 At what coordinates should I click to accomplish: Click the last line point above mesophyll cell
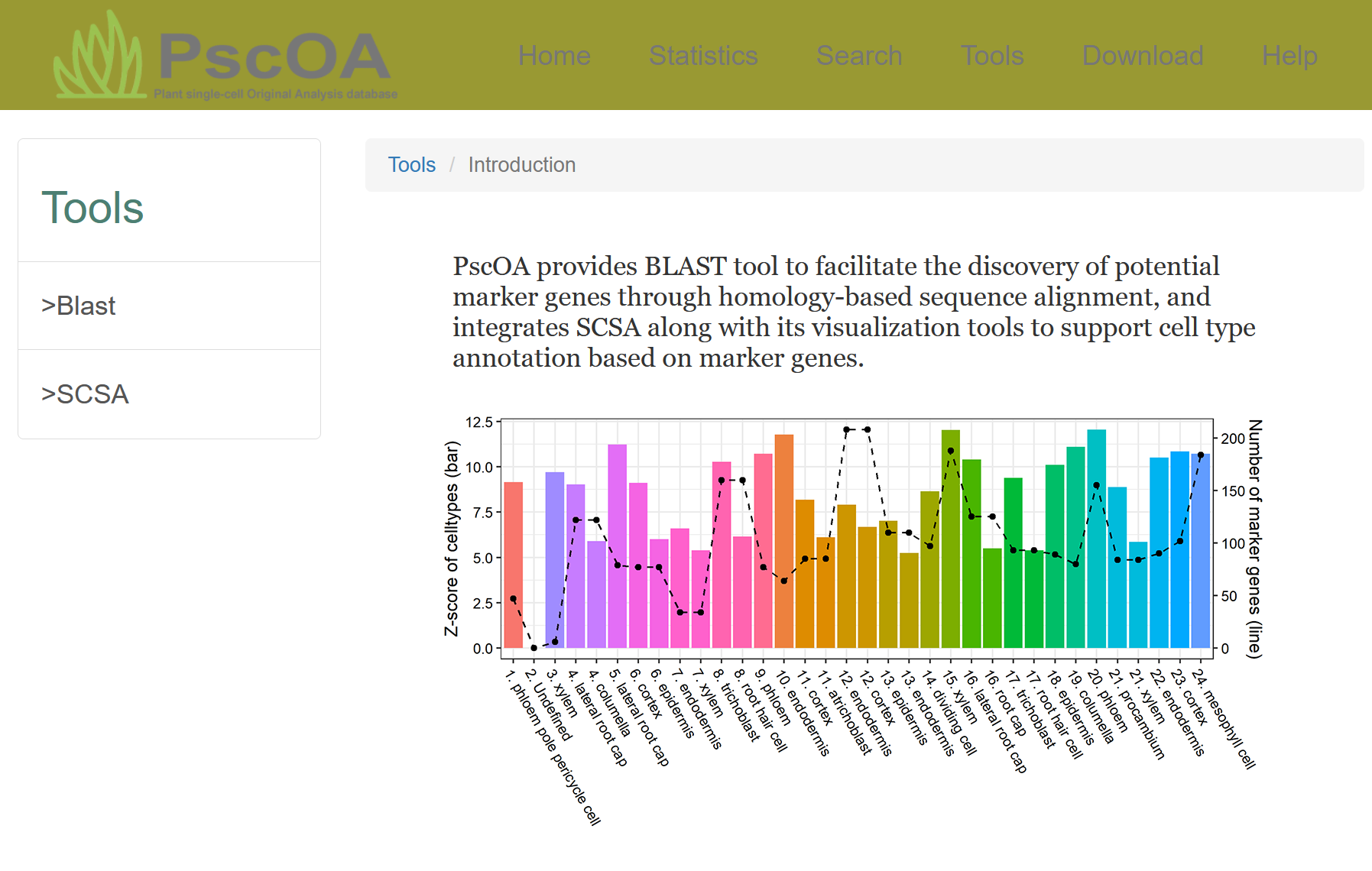1200,455
